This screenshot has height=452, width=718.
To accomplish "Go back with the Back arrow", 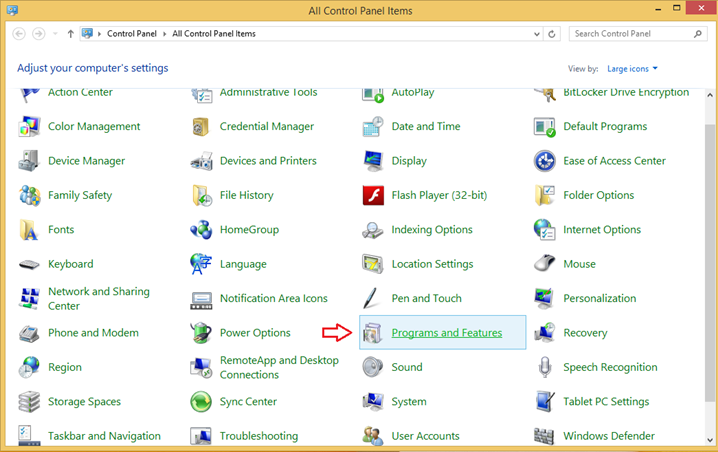I will pos(19,33).
